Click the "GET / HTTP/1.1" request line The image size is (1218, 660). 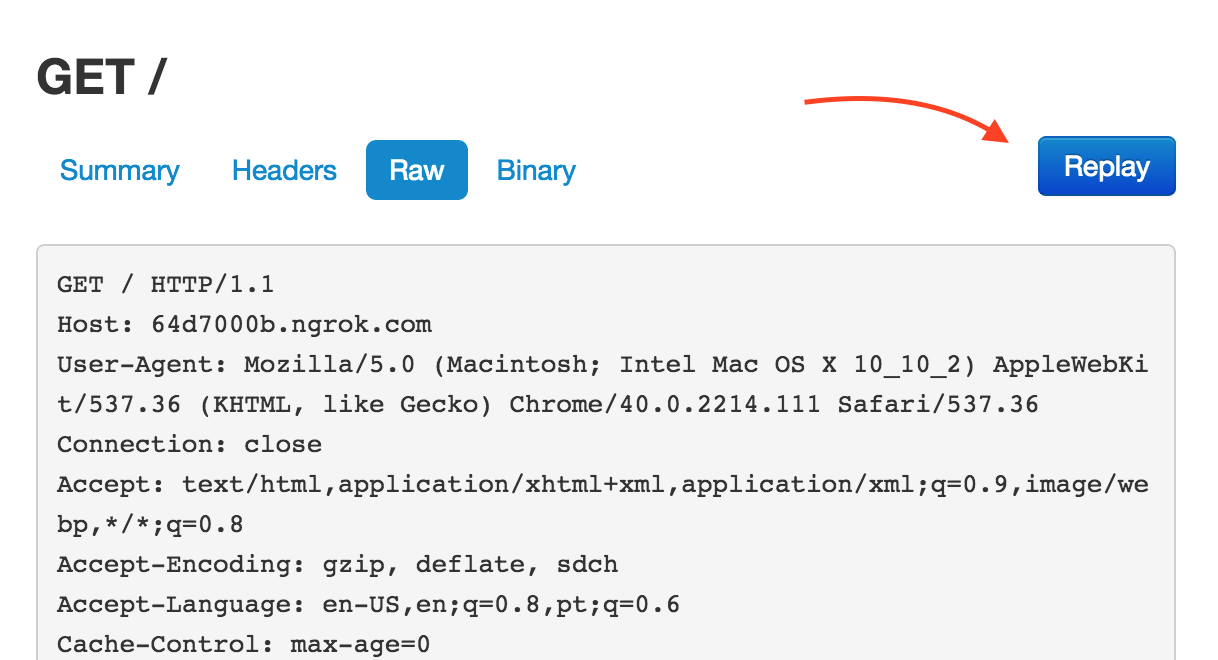165,285
